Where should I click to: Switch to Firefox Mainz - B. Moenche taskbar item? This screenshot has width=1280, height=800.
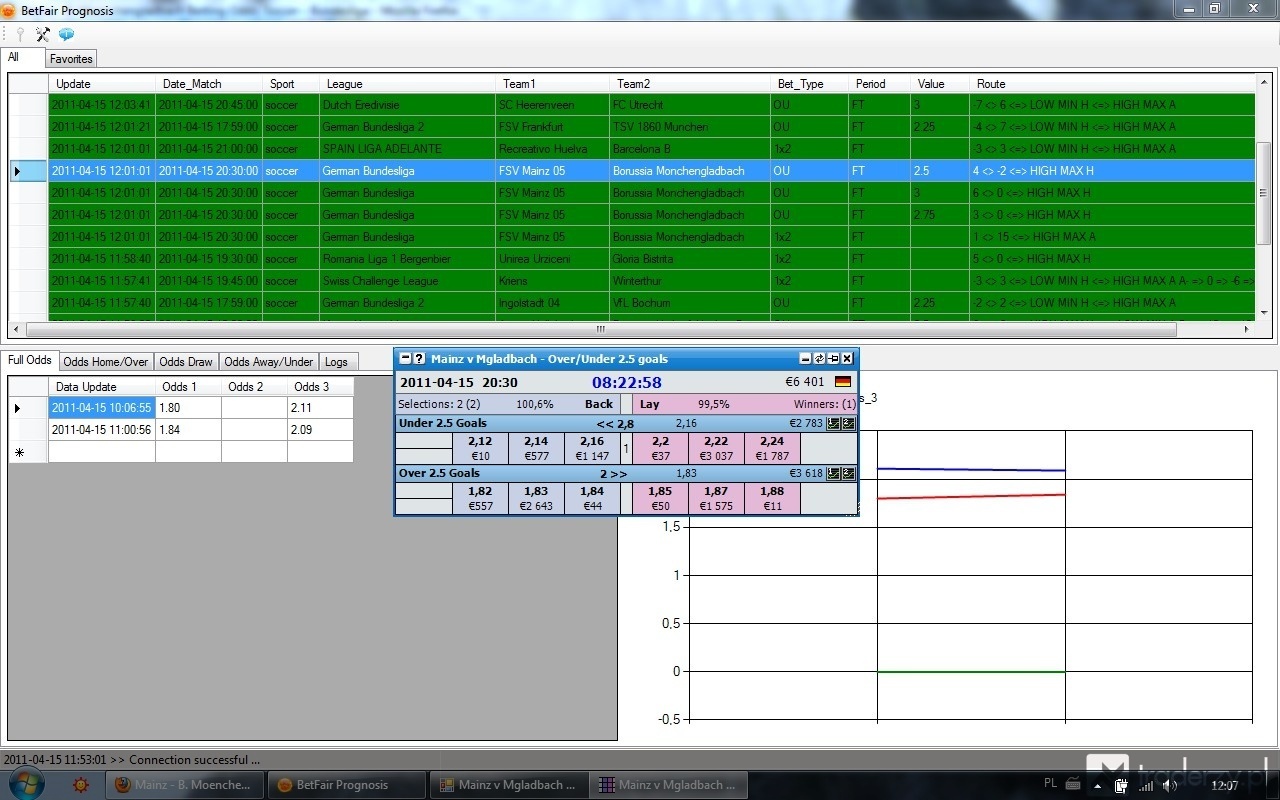coord(185,785)
